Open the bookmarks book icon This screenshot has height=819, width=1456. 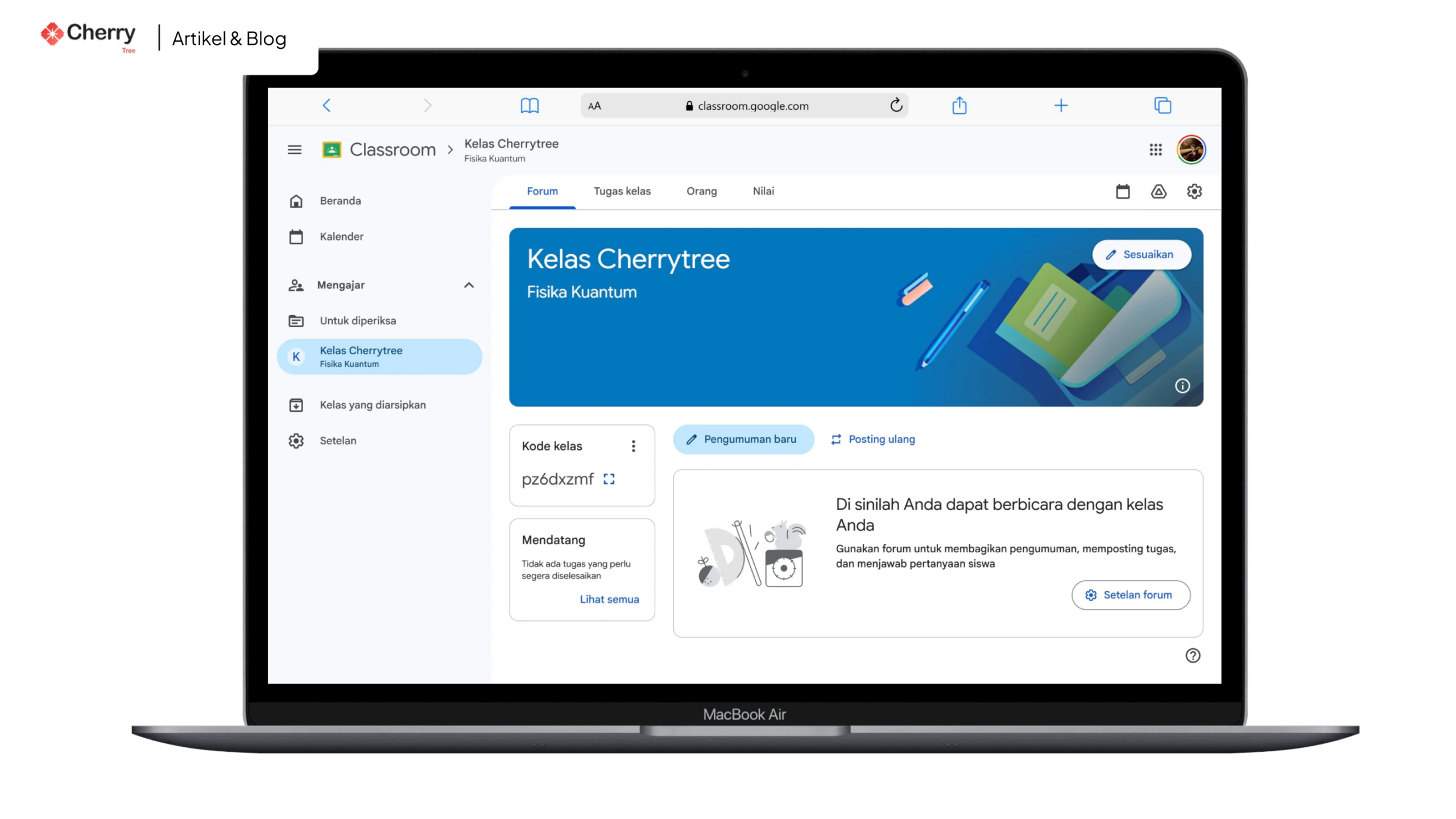530,105
